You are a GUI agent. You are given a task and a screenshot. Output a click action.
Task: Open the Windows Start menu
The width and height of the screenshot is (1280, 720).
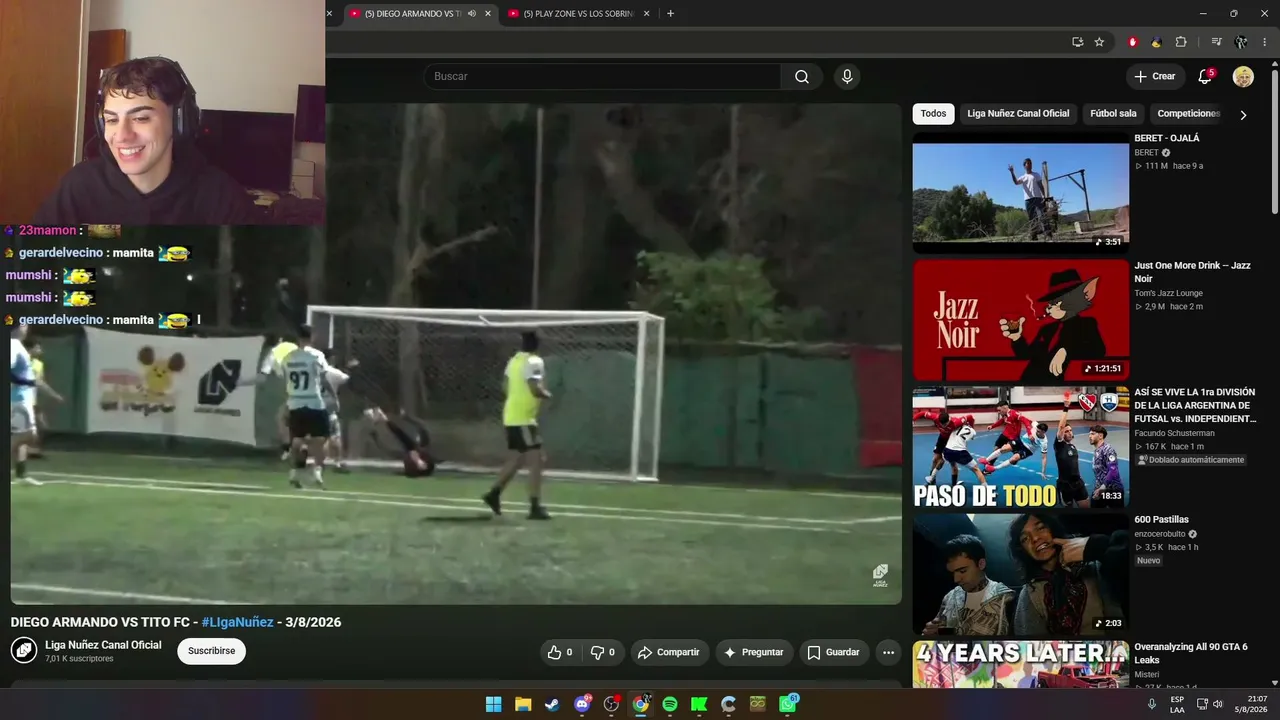(493, 704)
